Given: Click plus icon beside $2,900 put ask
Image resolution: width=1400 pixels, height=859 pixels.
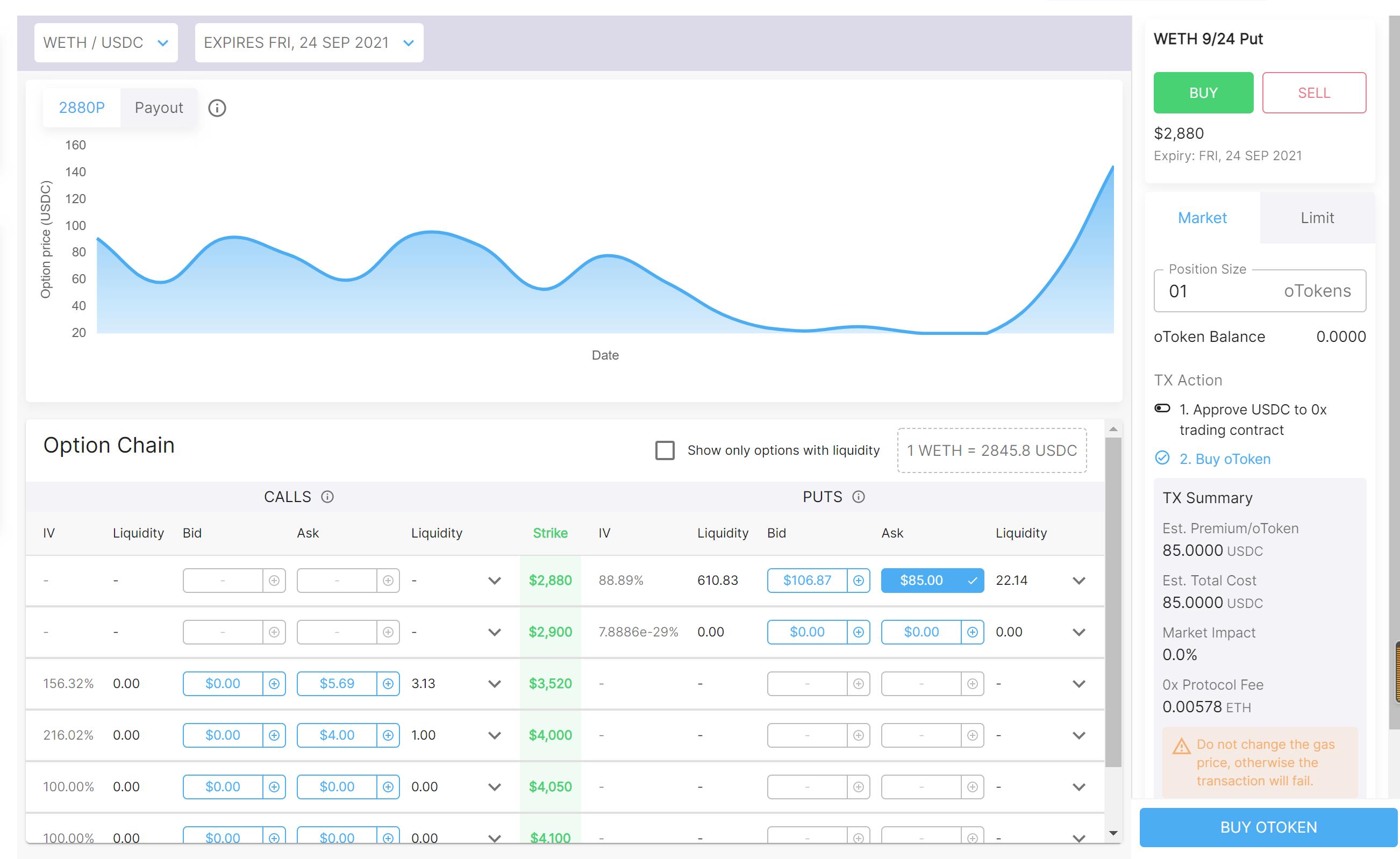Looking at the screenshot, I should 973,632.
